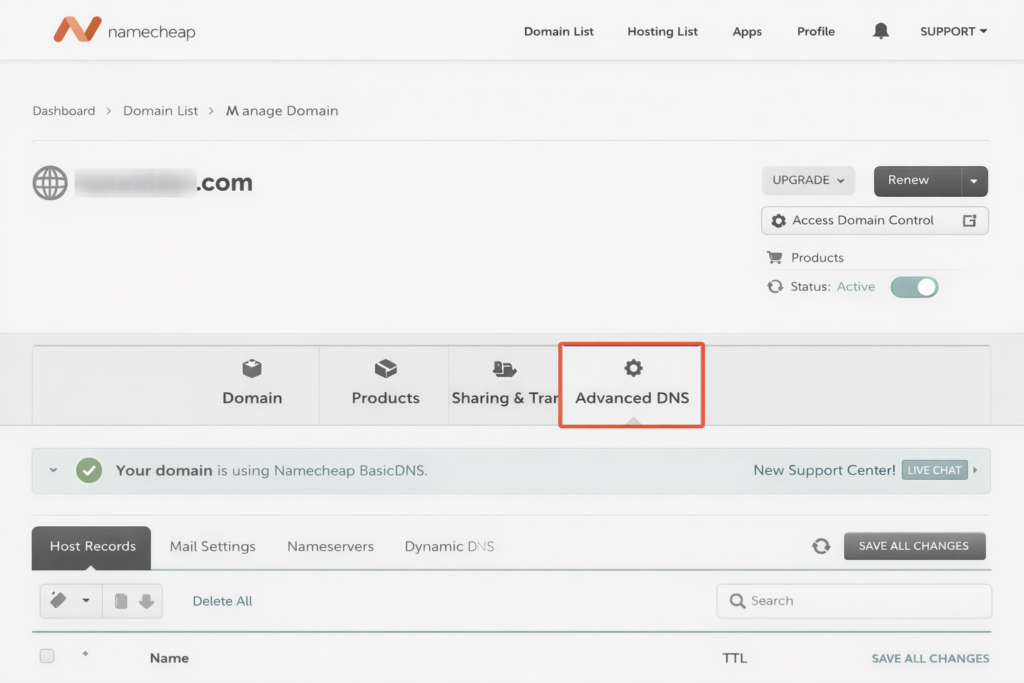This screenshot has height=683, width=1024.
Task: Click the SAVE ALL CHANGES button
Action: tap(914, 546)
